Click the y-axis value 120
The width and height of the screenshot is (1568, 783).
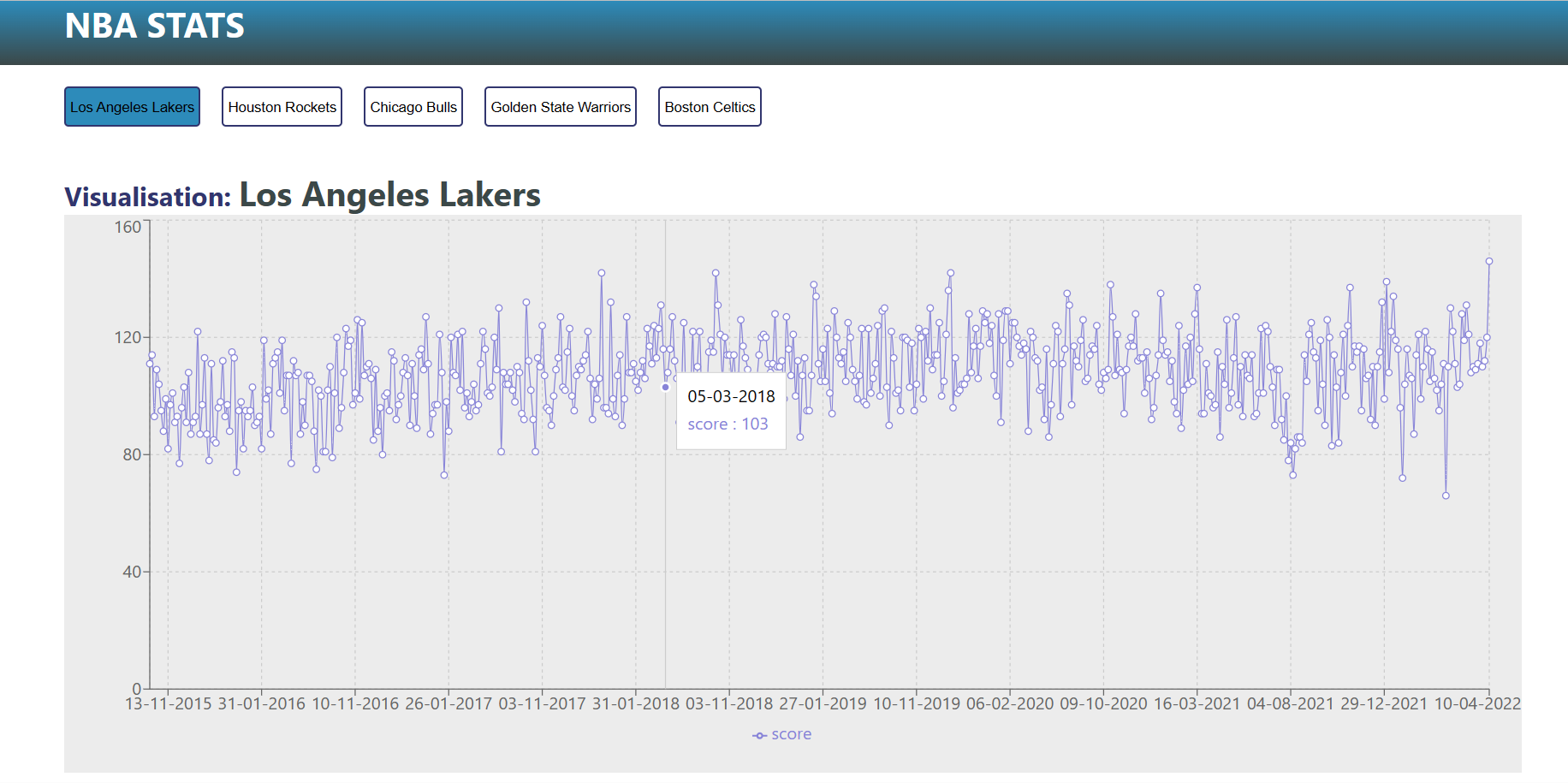(x=128, y=337)
